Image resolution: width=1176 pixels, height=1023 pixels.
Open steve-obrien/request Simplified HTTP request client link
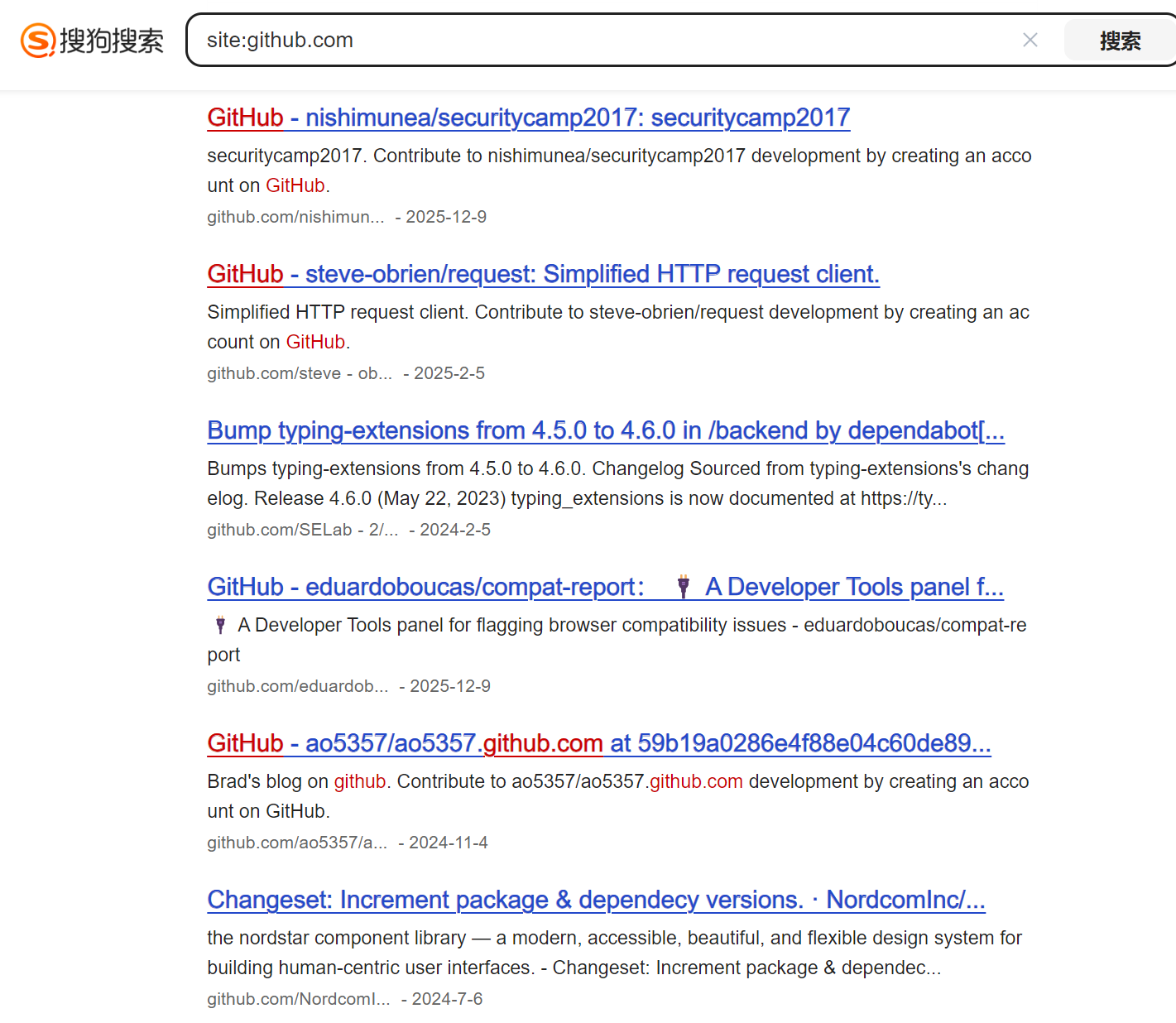pyautogui.click(x=544, y=274)
